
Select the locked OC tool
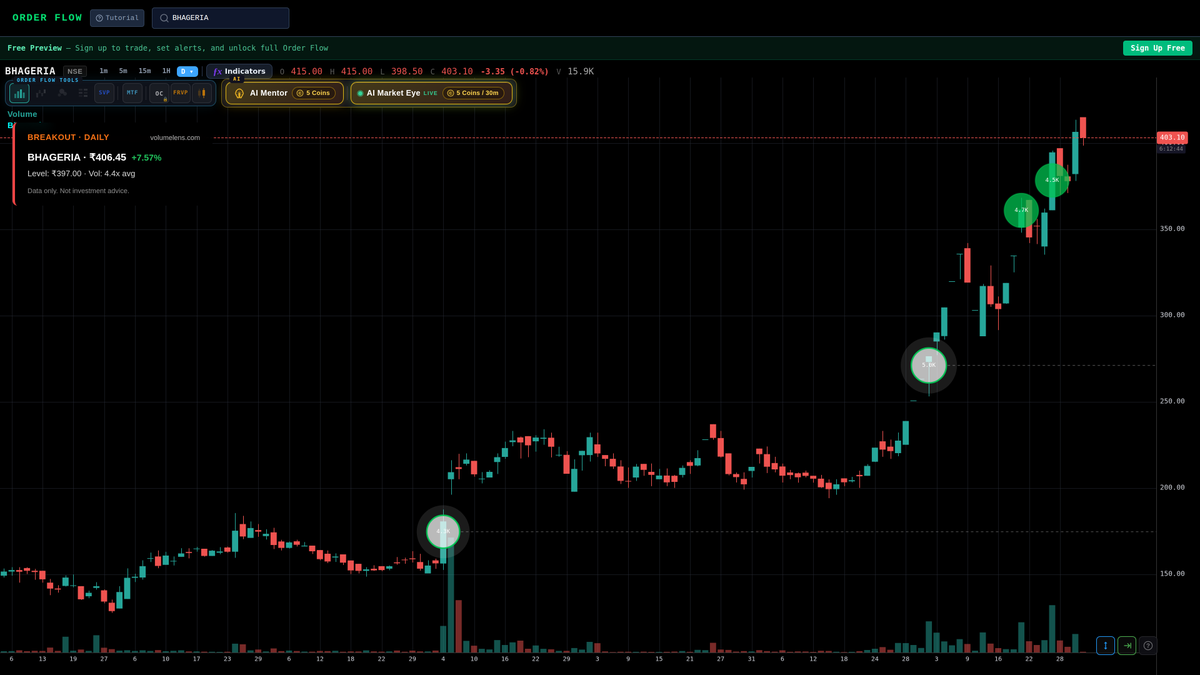159,93
